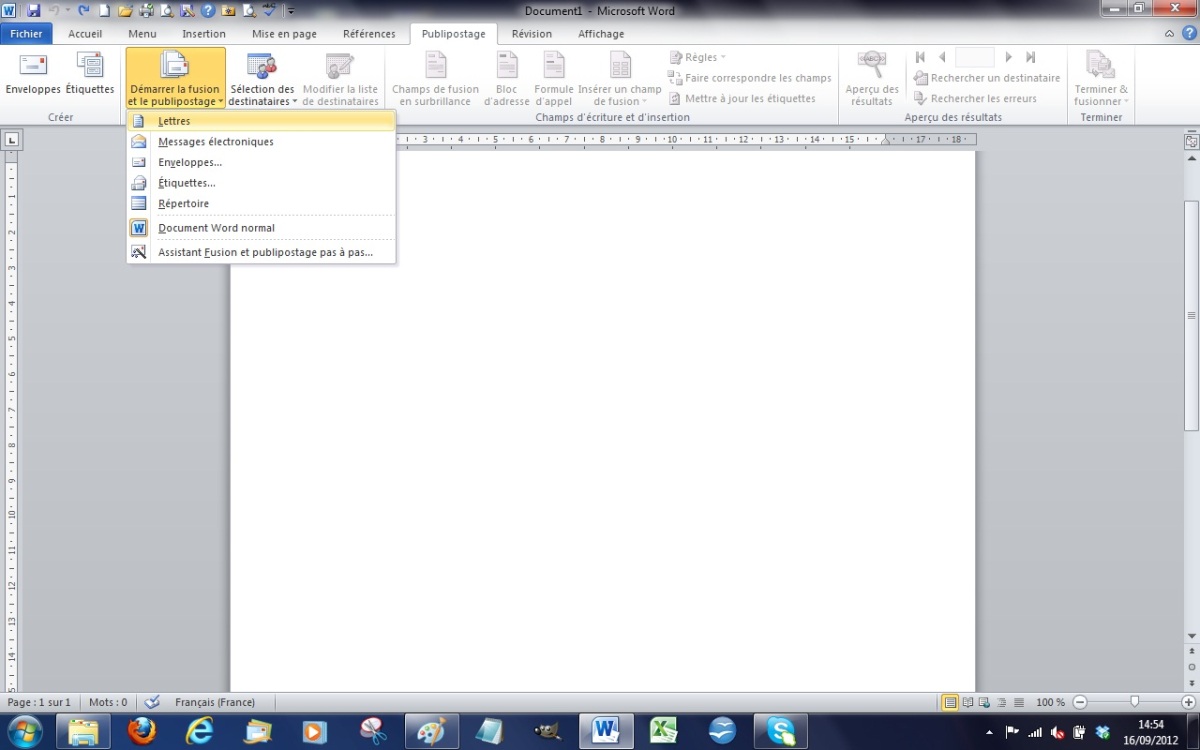The image size is (1200, 750).
Task: Click the Étiquettes ribbon button
Action: [90, 76]
